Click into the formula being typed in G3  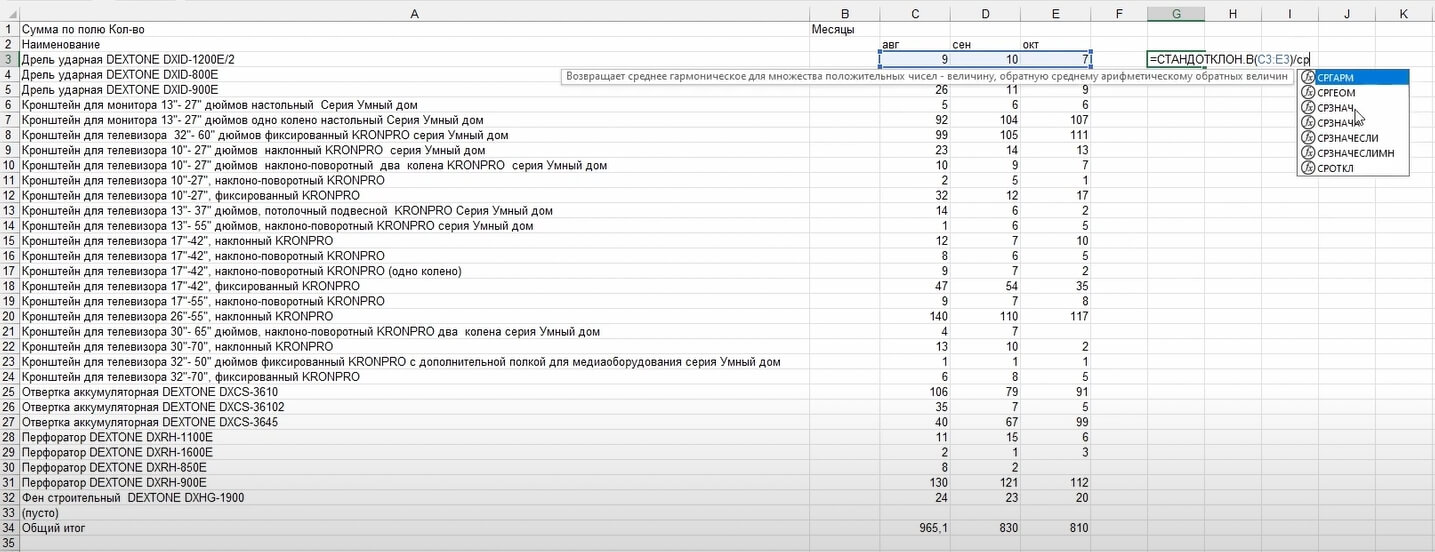coord(1229,60)
